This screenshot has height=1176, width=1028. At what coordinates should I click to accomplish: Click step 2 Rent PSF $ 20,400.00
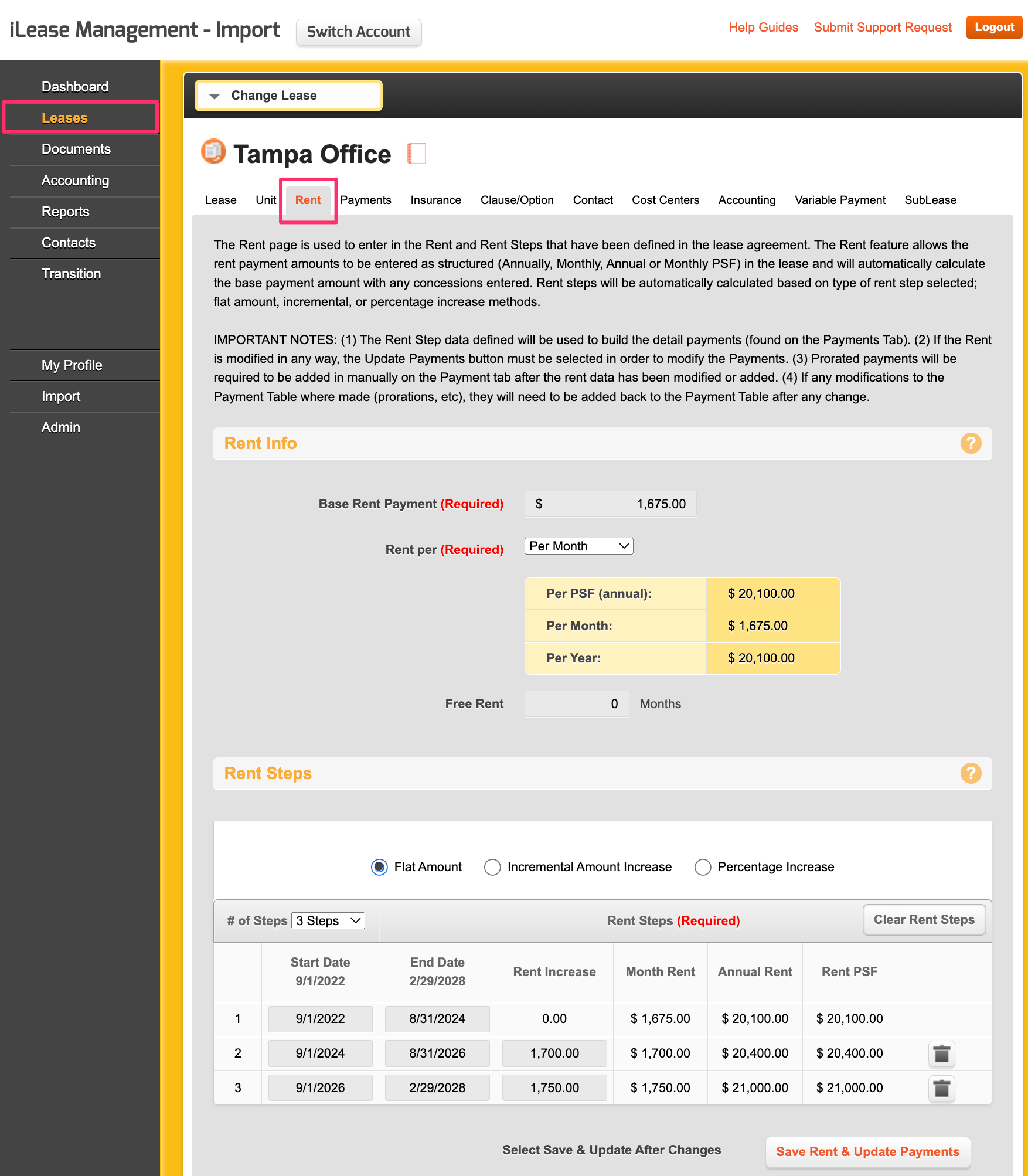coord(850,1053)
